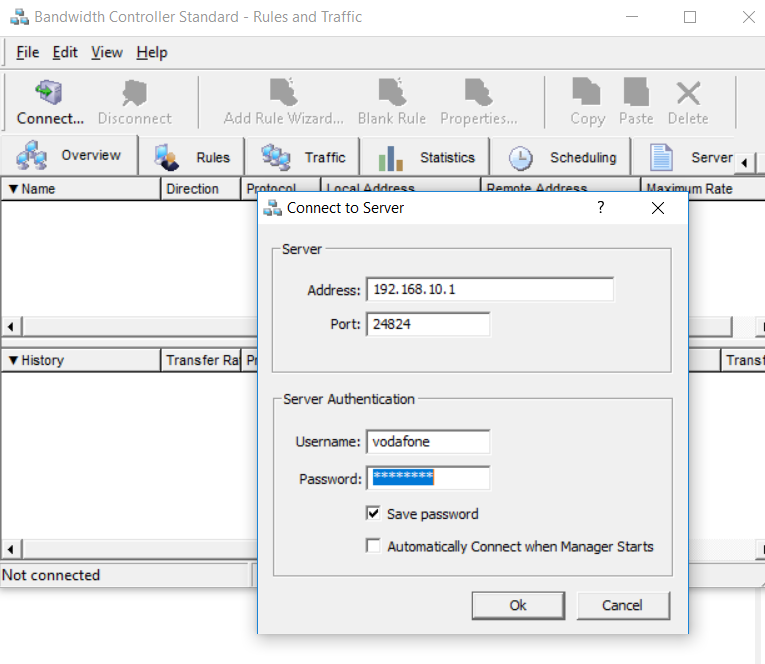Screen dimensions: 765x664
Task: Minimize the Bandwidth Controller window
Action: click(632, 17)
